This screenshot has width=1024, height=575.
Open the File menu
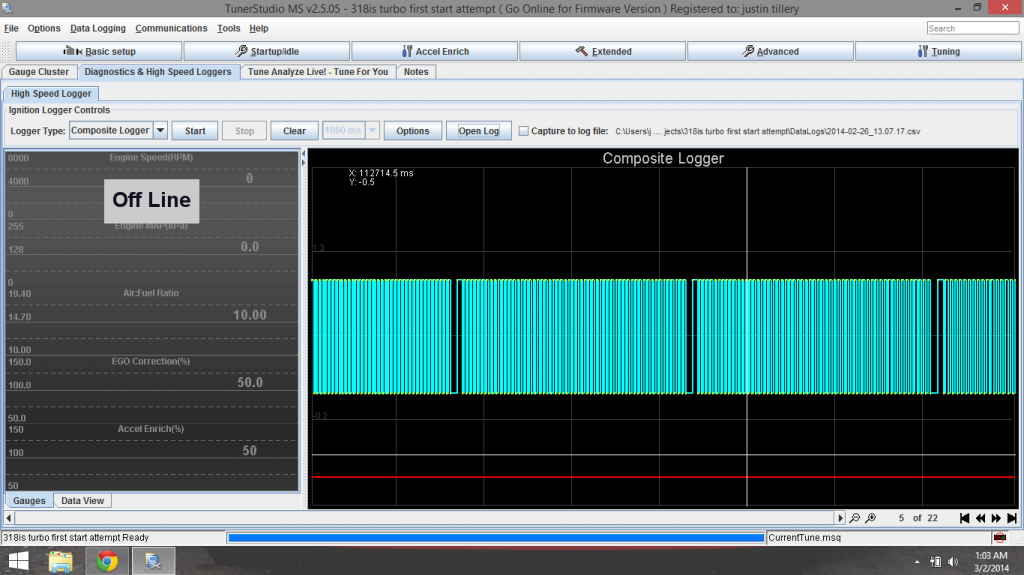[x=11, y=28]
